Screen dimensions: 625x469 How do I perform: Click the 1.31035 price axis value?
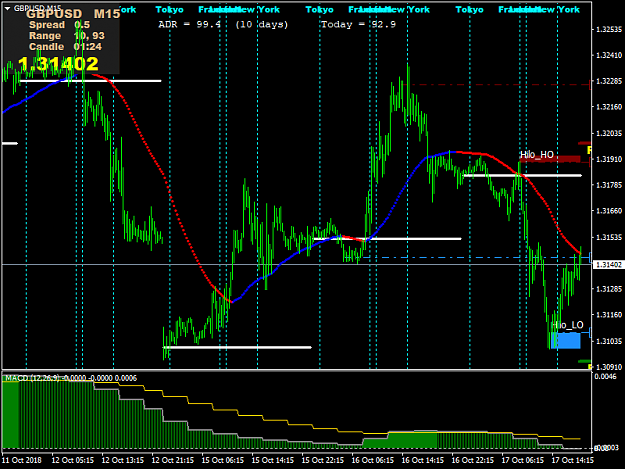coord(609,341)
